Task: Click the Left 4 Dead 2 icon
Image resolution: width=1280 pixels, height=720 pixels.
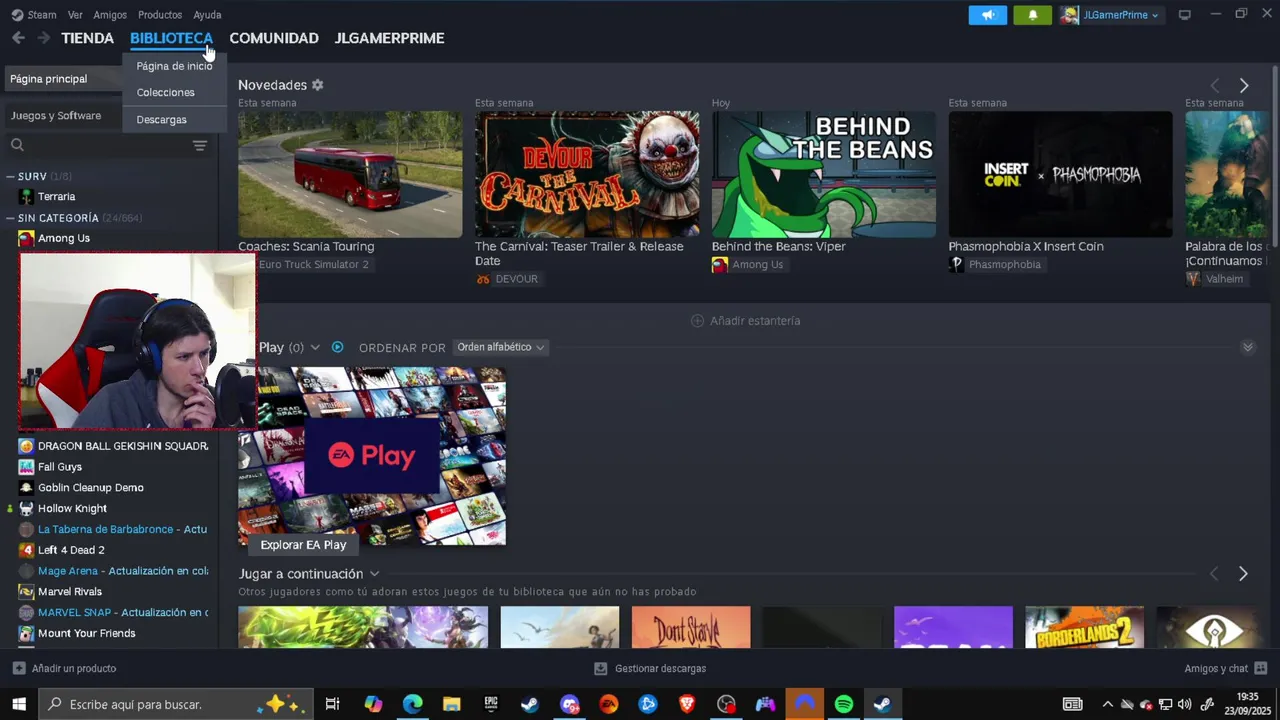Action: pos(26,550)
